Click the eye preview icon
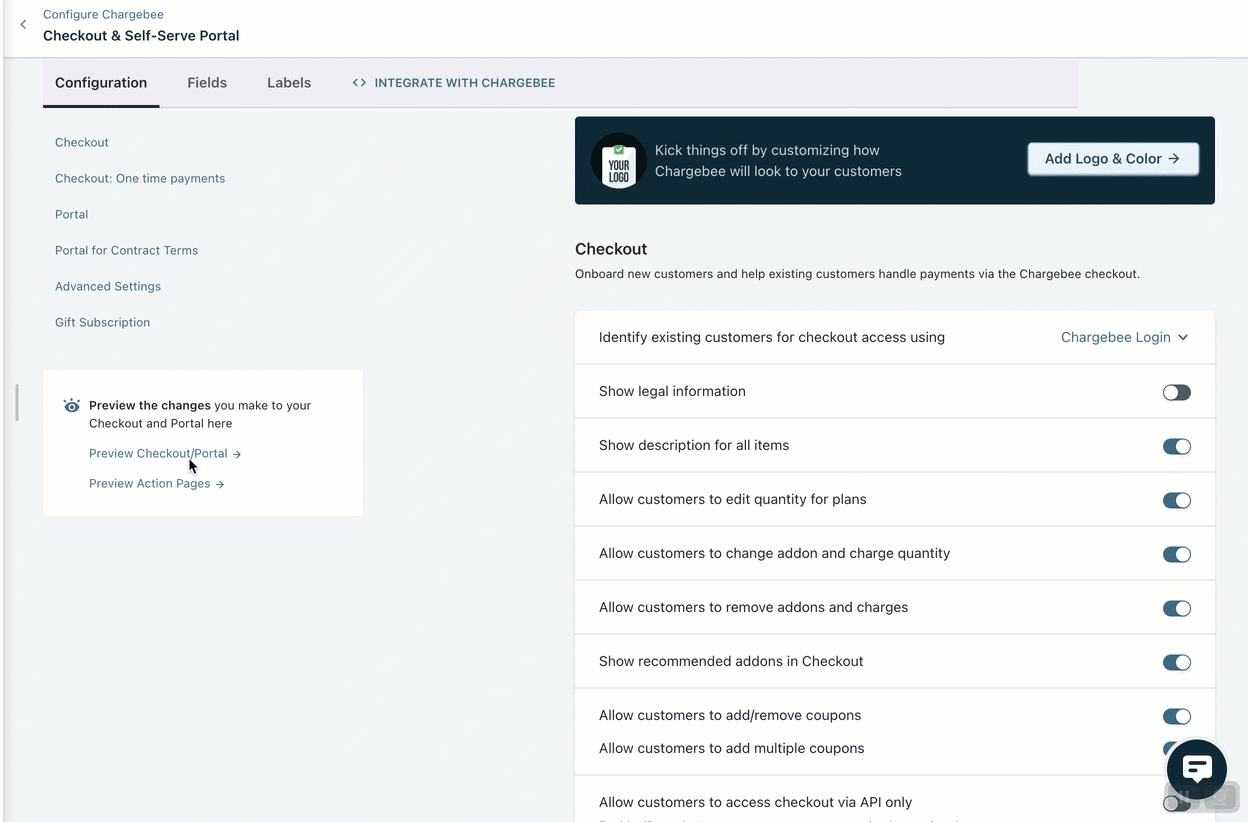Viewport: 1248px width, 822px height. pyautogui.click(x=72, y=406)
